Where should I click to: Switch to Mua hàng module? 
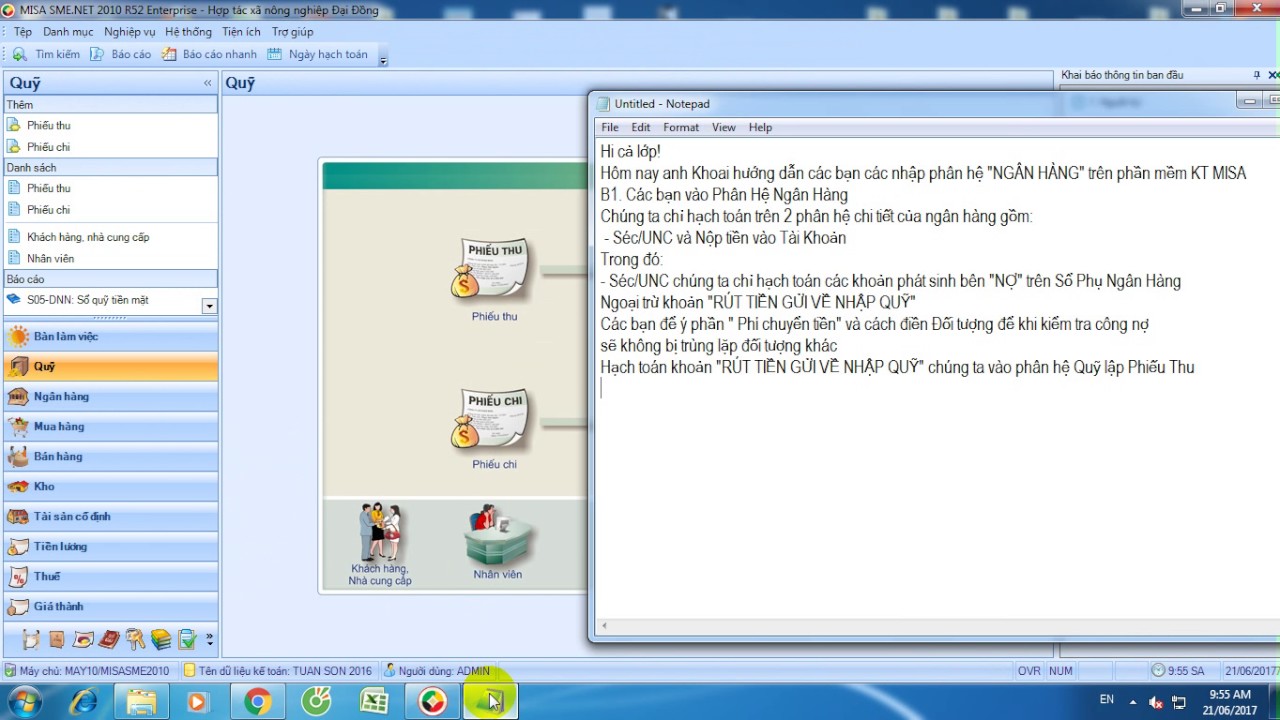[110, 427]
